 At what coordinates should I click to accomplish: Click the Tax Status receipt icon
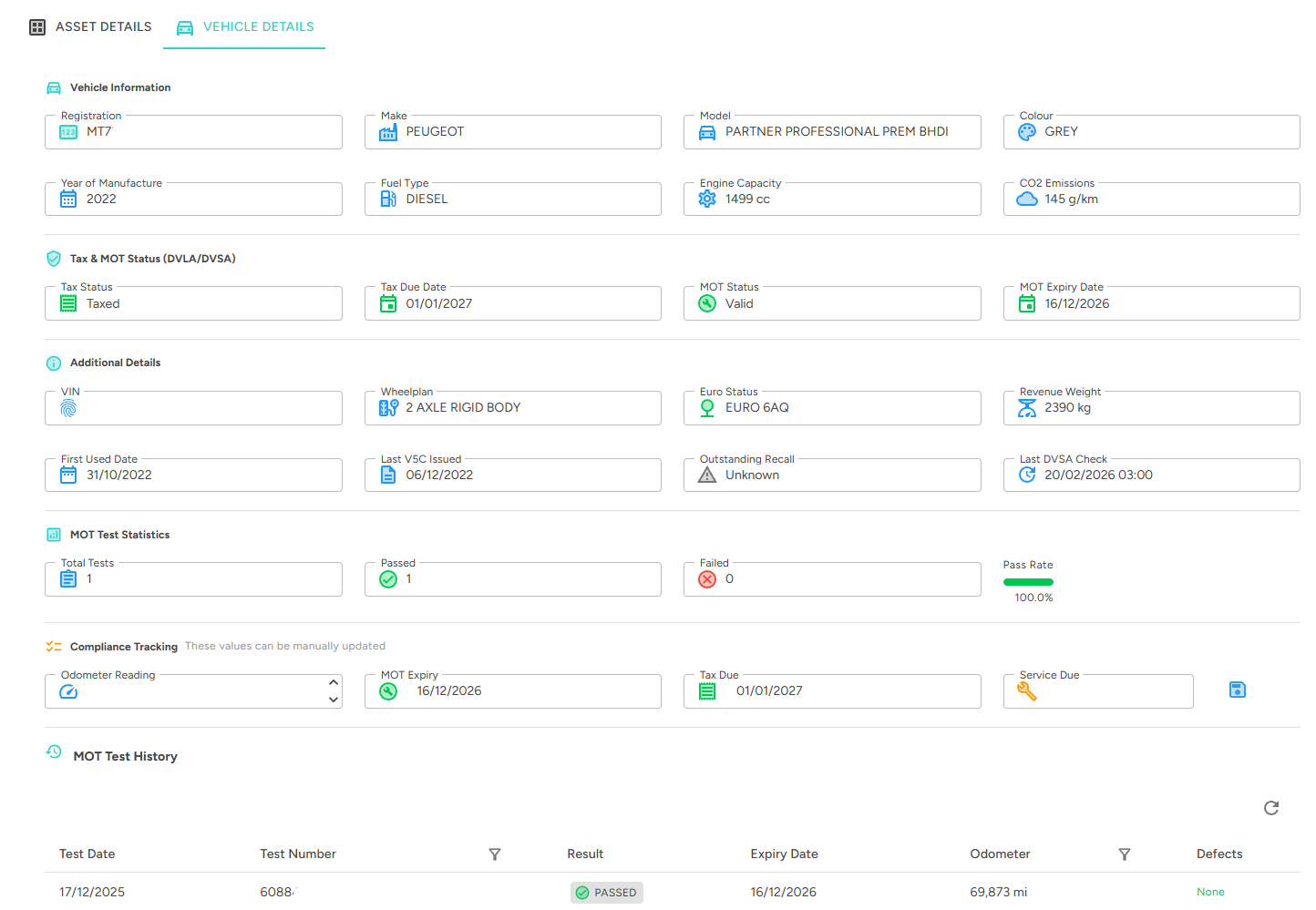[x=68, y=303]
